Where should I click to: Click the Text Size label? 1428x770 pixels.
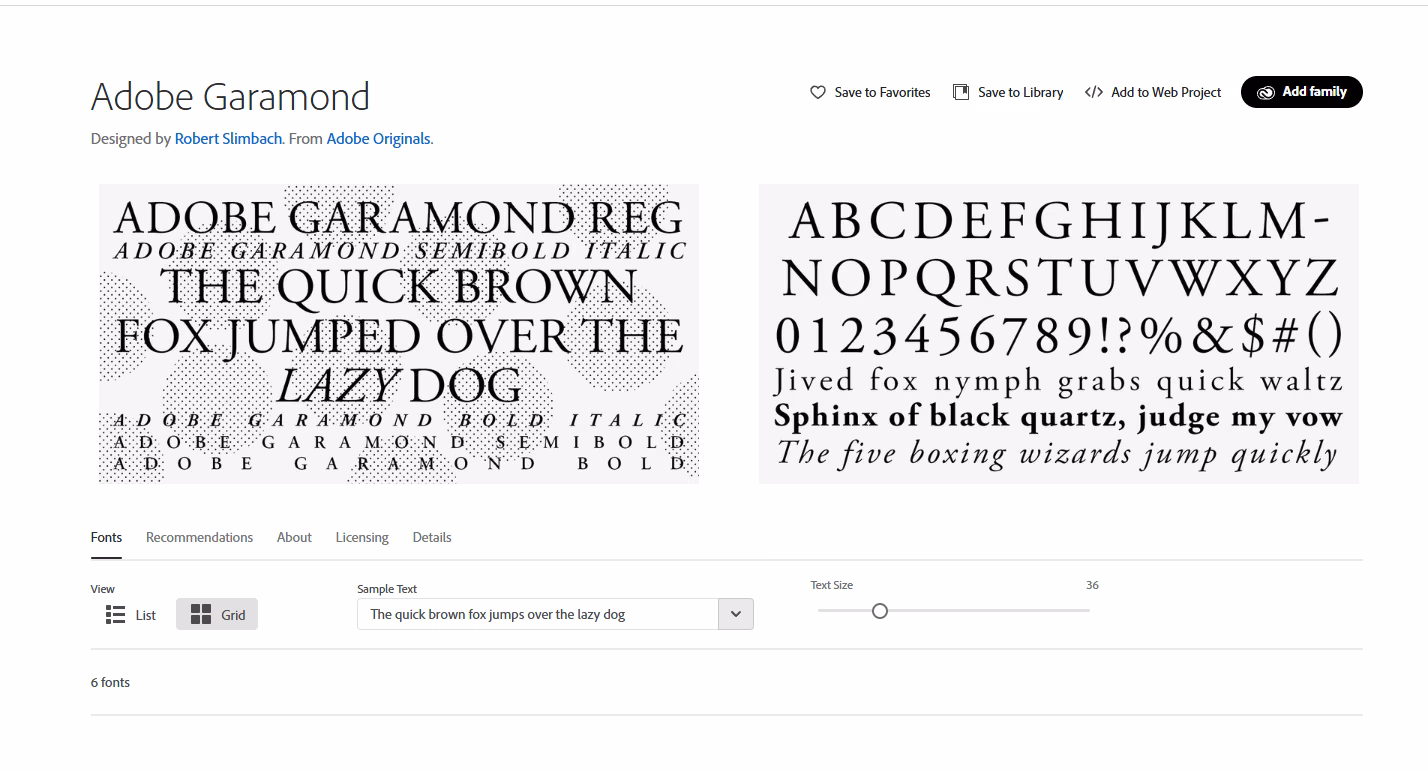[832, 585]
